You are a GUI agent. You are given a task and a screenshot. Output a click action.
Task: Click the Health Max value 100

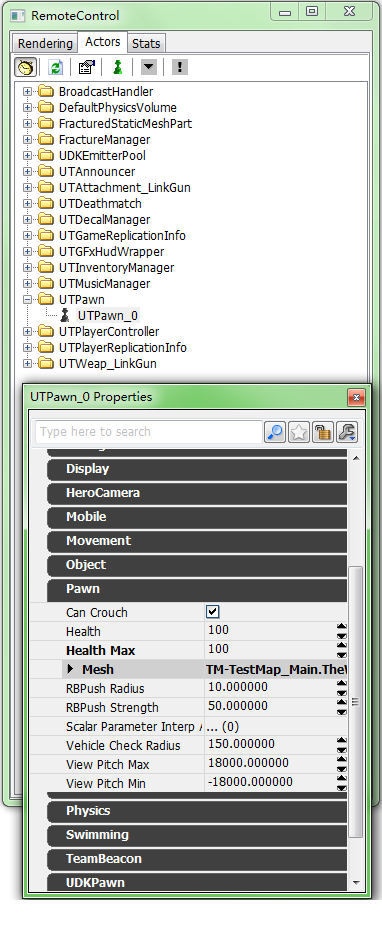tap(219, 649)
